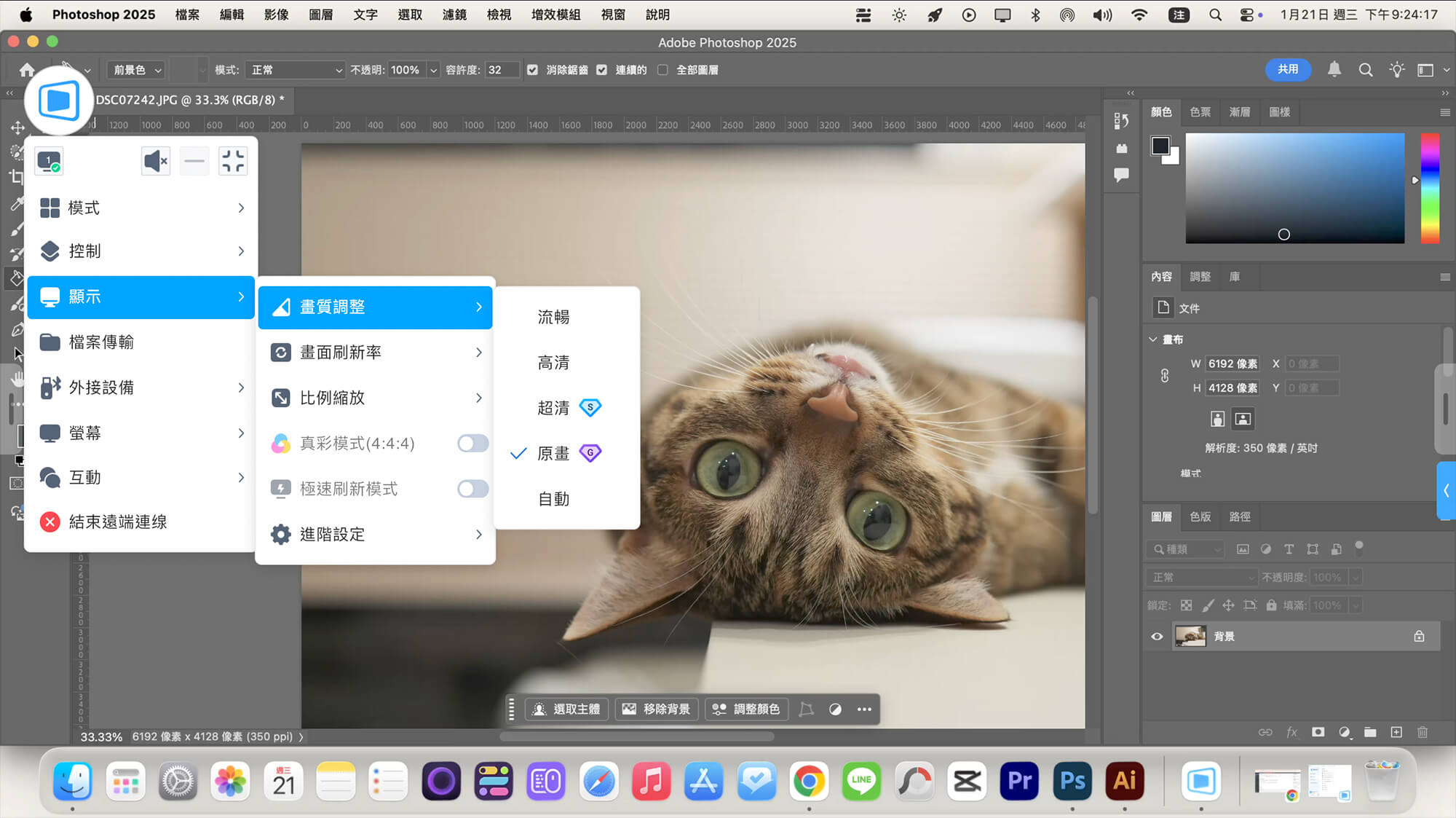Click the link width-height chain icon
Viewport: 1456px width, 818px height.
pos(1165,376)
